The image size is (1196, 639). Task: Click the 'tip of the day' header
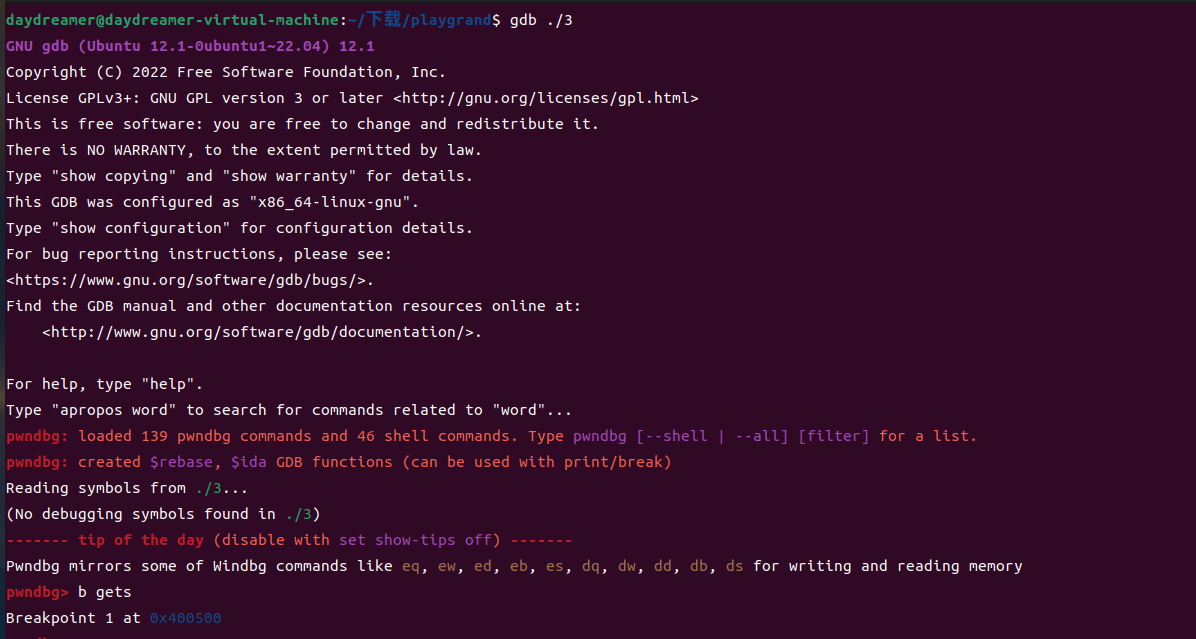tap(141, 541)
